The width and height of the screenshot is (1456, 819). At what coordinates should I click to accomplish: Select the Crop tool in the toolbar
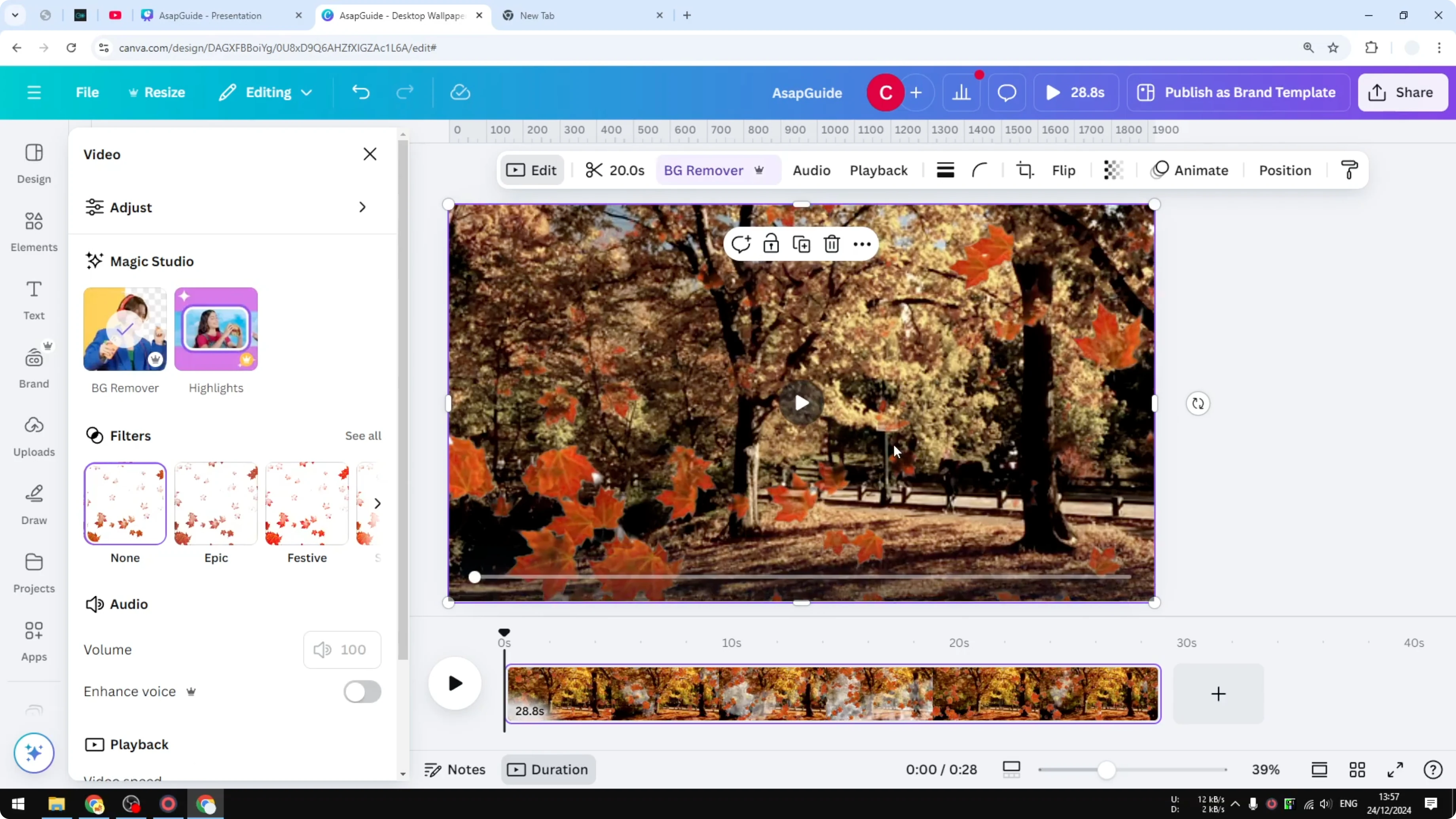tap(1025, 170)
